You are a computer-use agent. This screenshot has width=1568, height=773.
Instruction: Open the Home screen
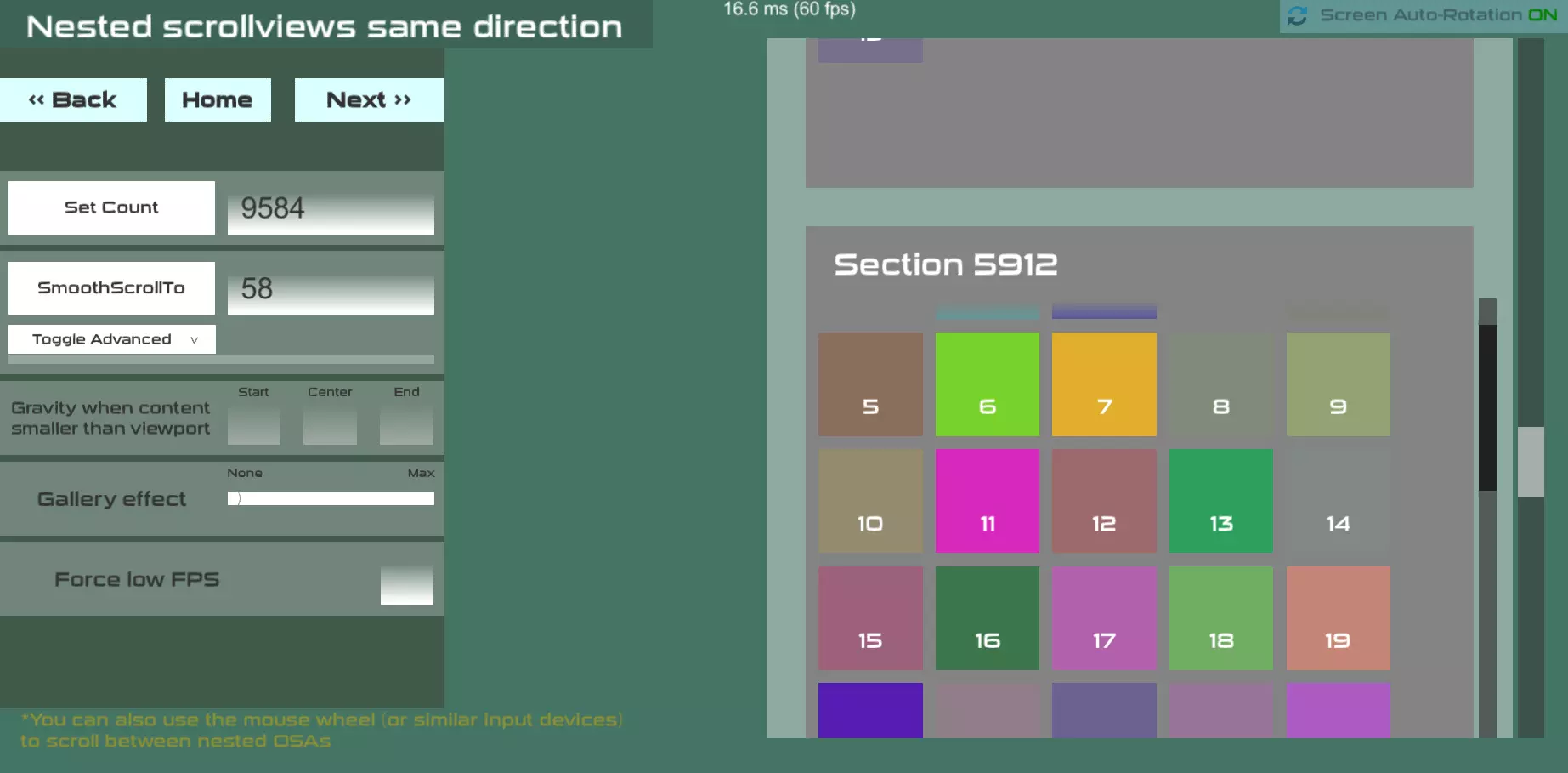(218, 99)
